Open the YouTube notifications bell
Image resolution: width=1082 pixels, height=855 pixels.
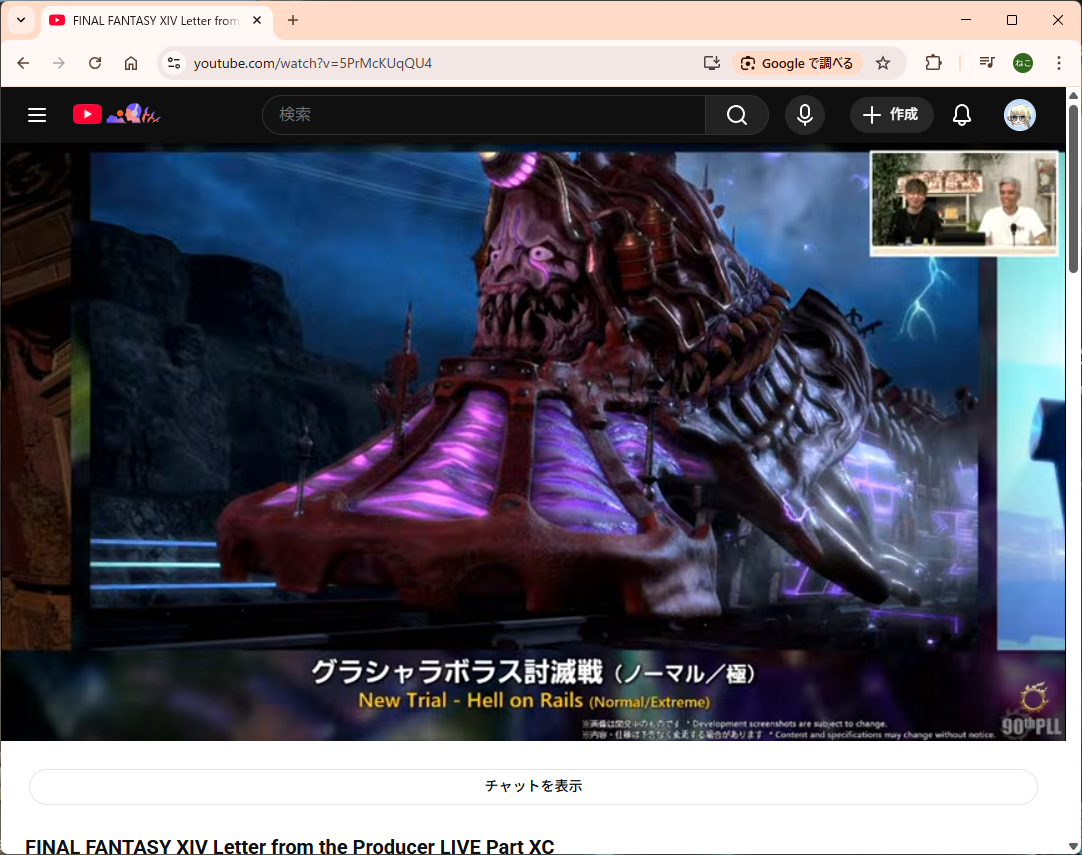[961, 115]
